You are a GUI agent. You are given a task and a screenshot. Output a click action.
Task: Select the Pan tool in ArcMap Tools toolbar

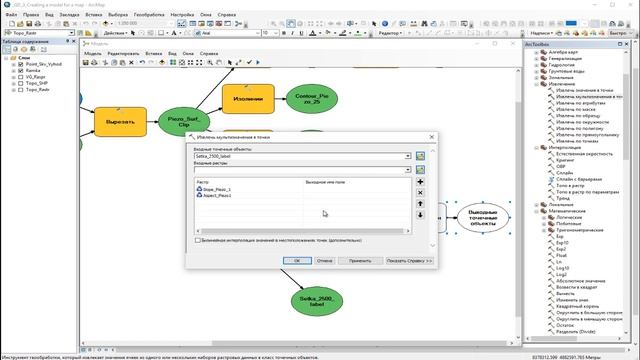[x=291, y=24]
